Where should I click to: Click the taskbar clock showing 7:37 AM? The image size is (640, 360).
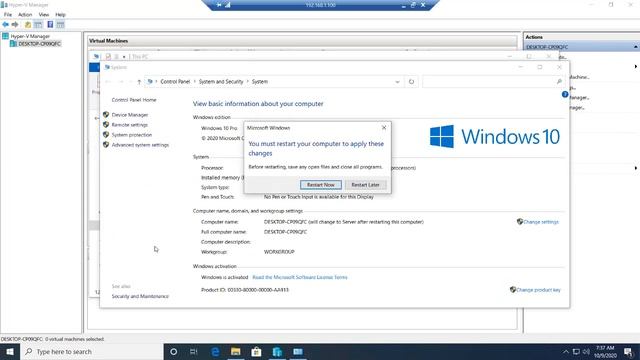[605, 351]
